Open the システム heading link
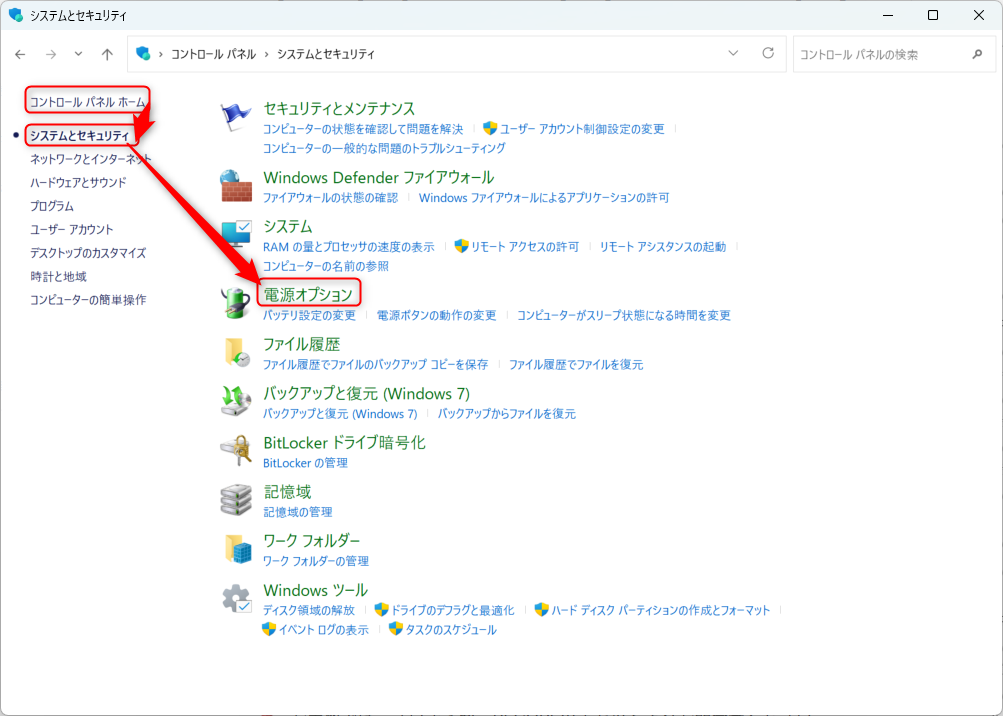 [288, 226]
